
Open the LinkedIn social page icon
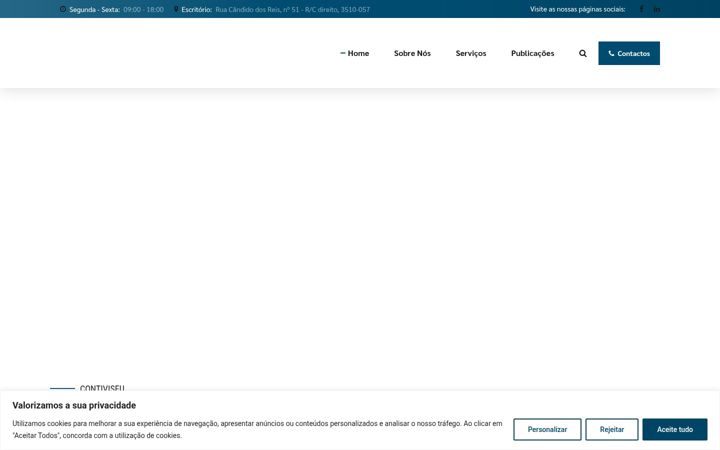tap(657, 9)
